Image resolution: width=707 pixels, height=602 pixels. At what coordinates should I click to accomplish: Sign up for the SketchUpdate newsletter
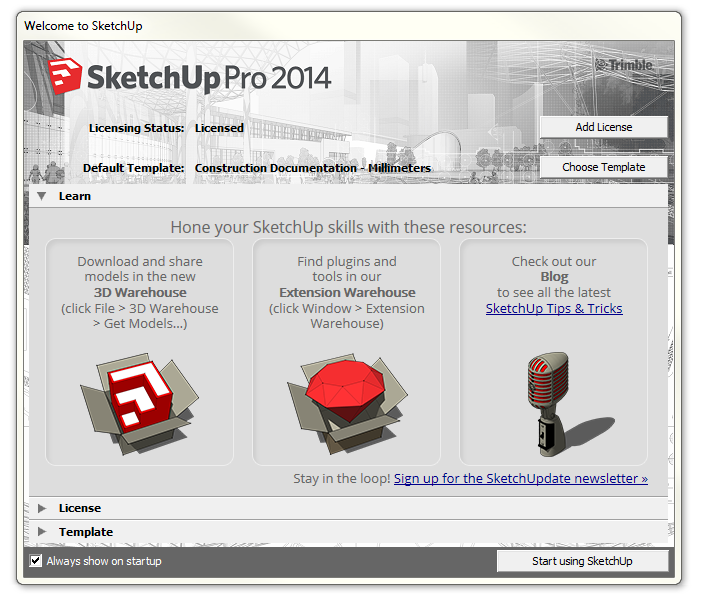[x=521, y=478]
